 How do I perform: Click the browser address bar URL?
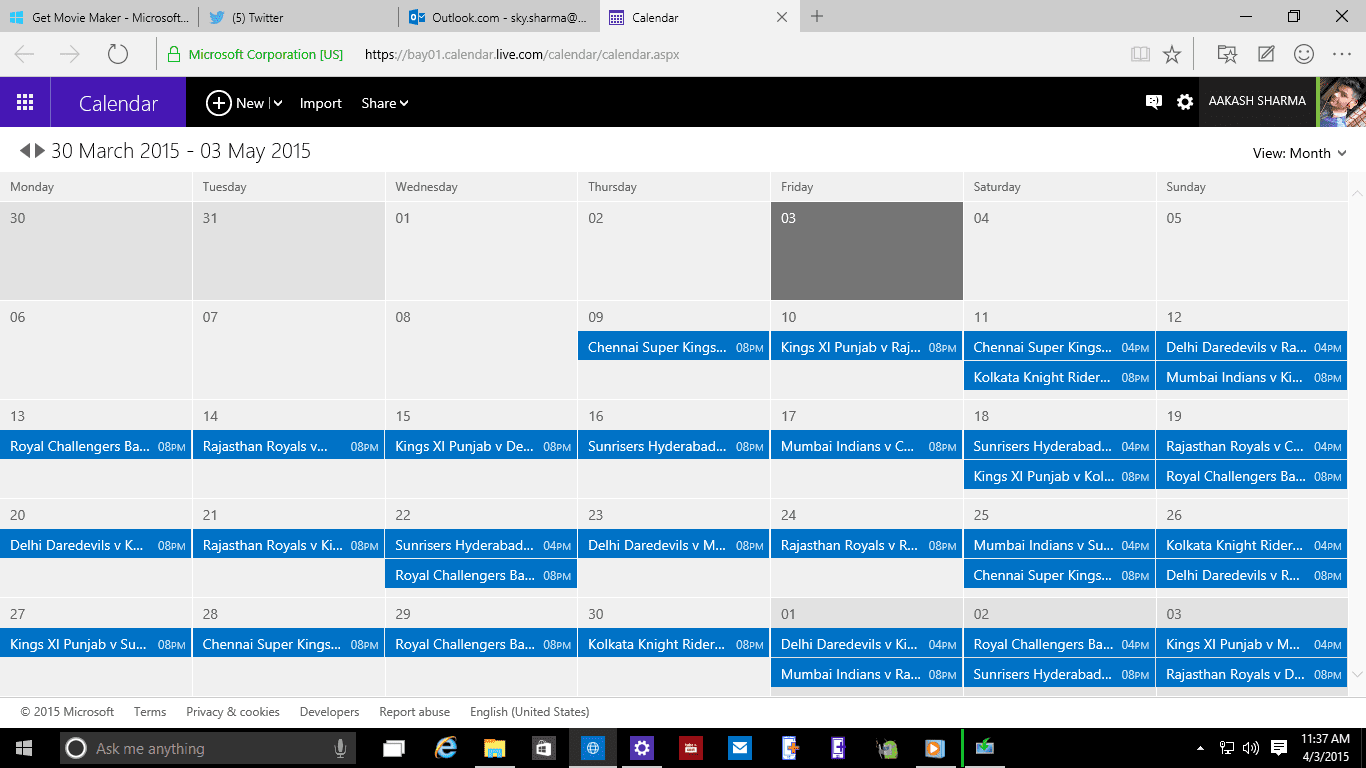point(522,55)
